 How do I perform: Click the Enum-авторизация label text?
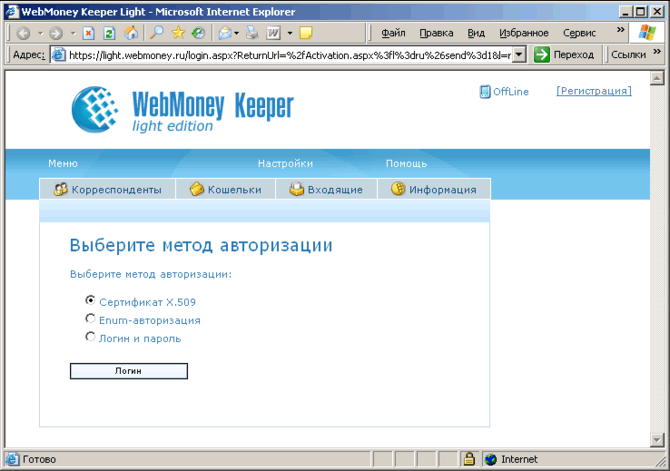(x=150, y=321)
